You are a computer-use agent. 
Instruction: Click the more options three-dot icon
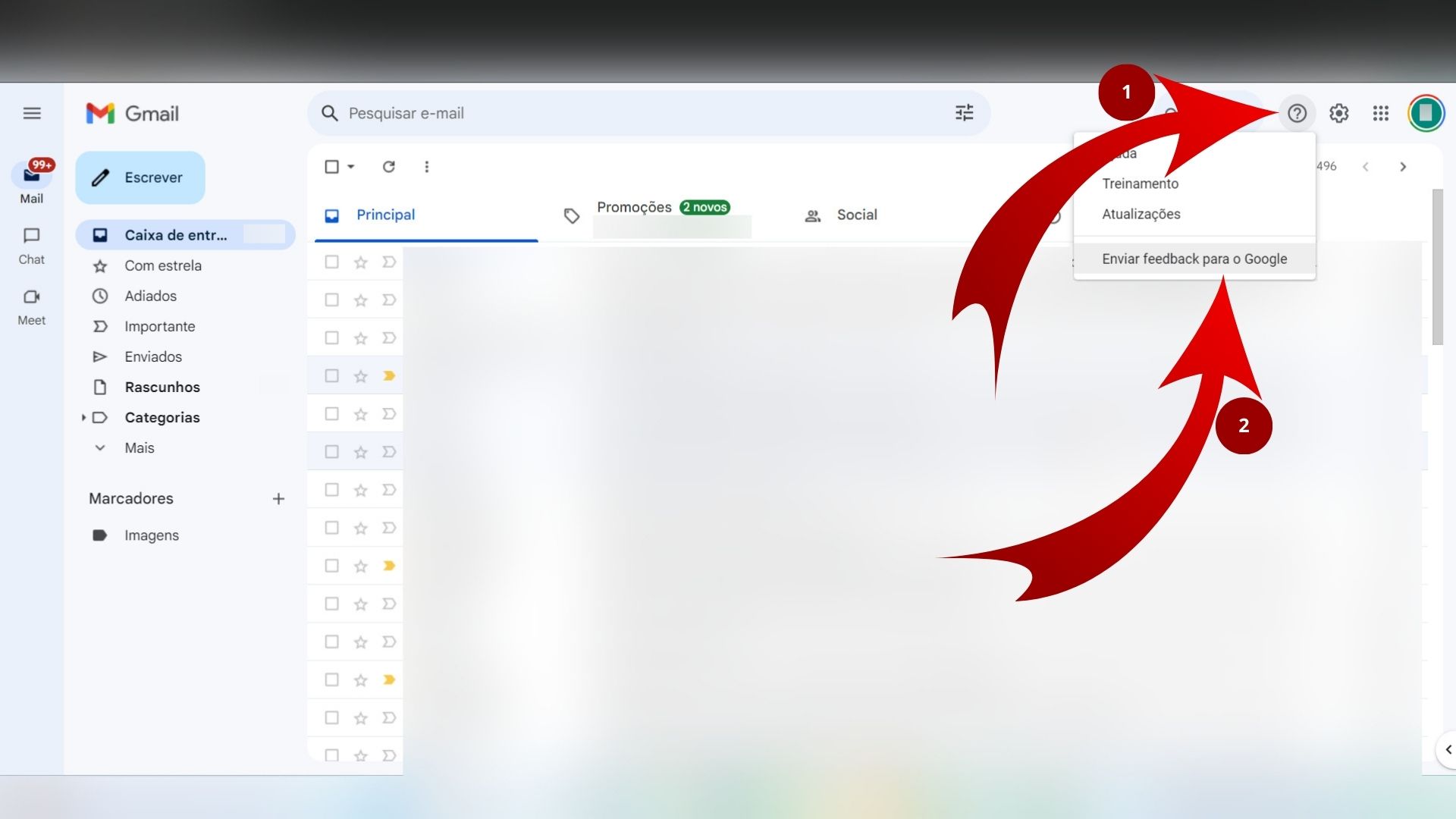click(x=425, y=166)
